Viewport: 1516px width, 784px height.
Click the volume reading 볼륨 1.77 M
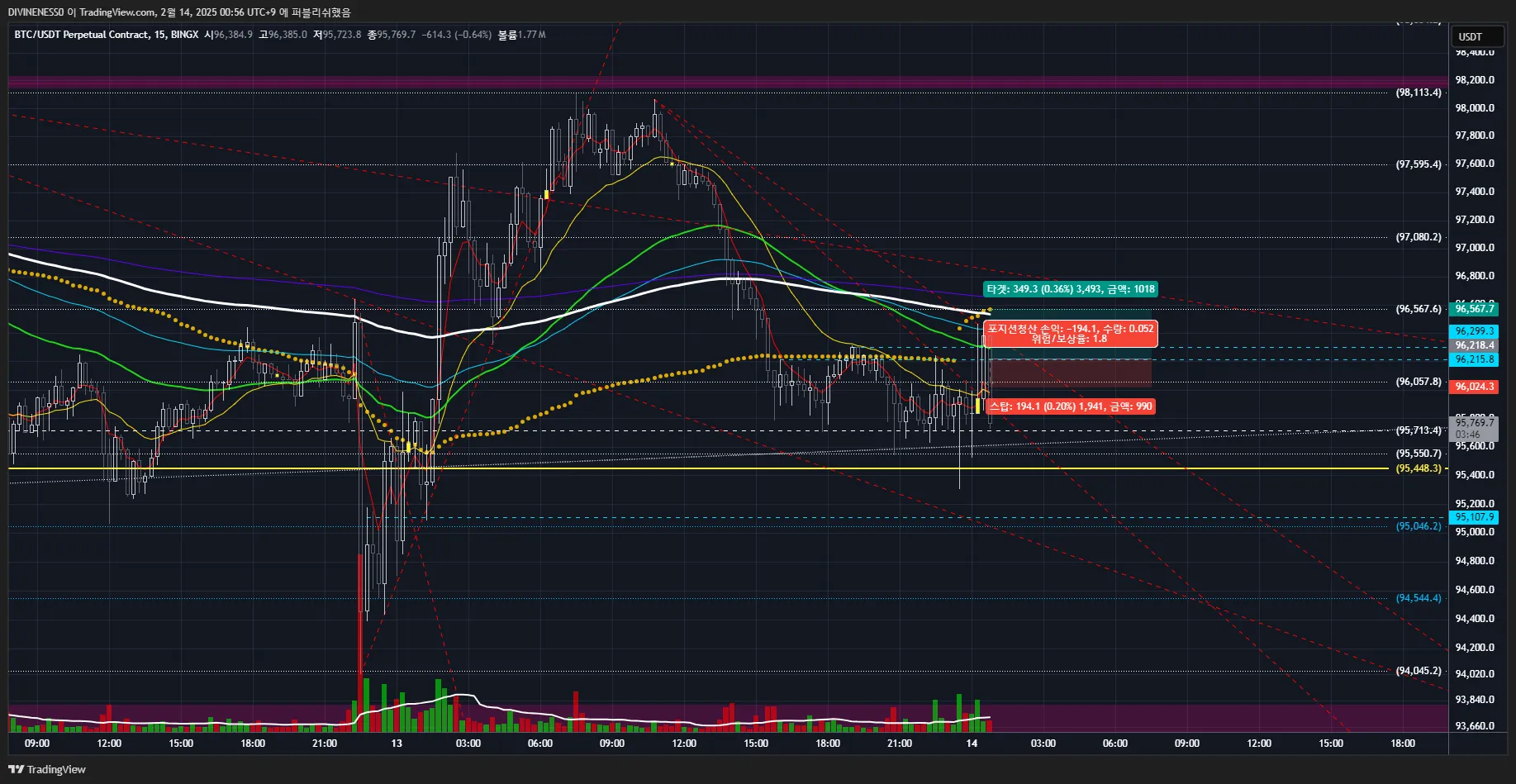tap(521, 35)
